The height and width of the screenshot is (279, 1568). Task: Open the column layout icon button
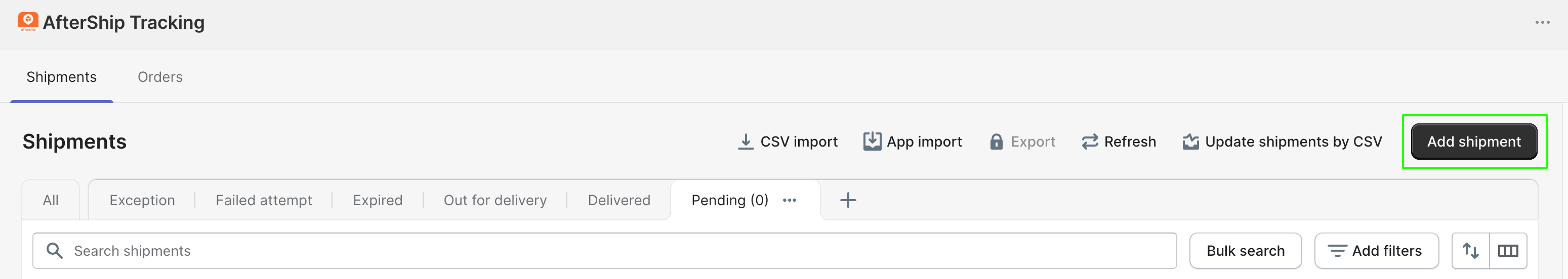point(1508,250)
